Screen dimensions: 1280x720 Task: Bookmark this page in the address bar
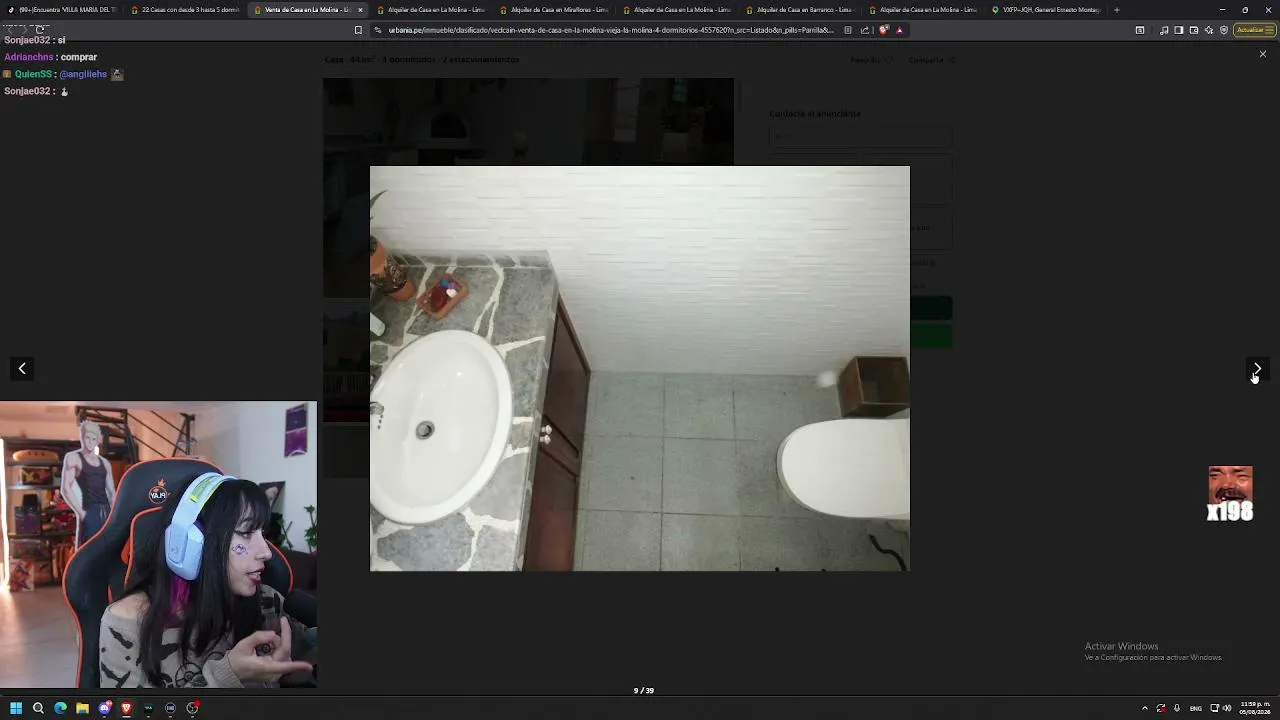pyautogui.click(x=358, y=30)
